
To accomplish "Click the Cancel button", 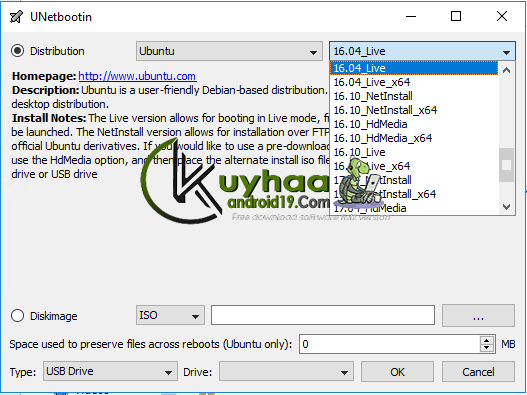I will coord(478,371).
